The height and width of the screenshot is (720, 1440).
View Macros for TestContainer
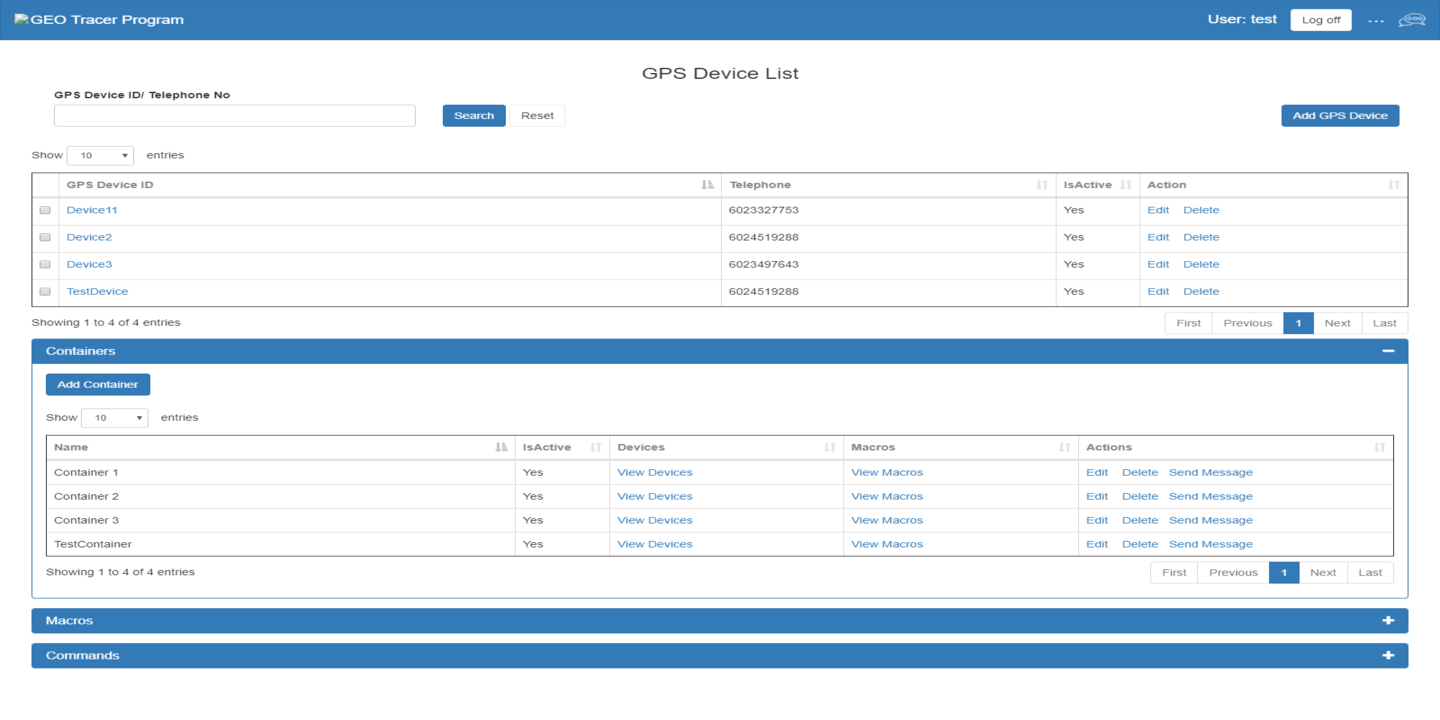887,544
